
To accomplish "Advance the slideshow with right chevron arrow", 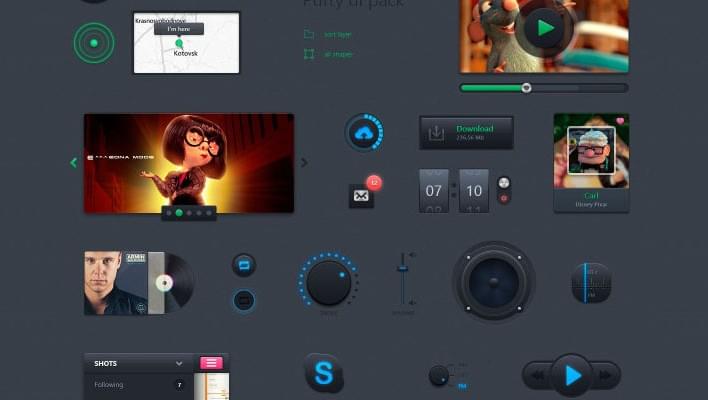I will click(304, 162).
